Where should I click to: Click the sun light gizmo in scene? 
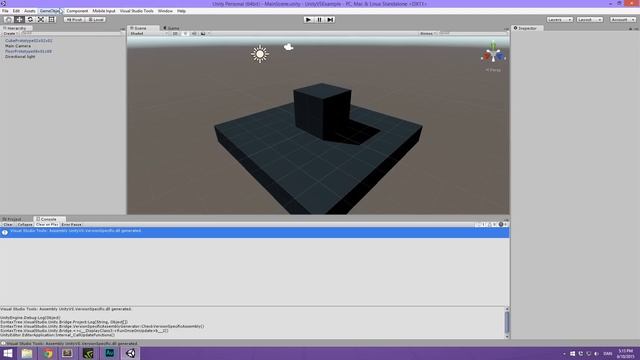260,54
